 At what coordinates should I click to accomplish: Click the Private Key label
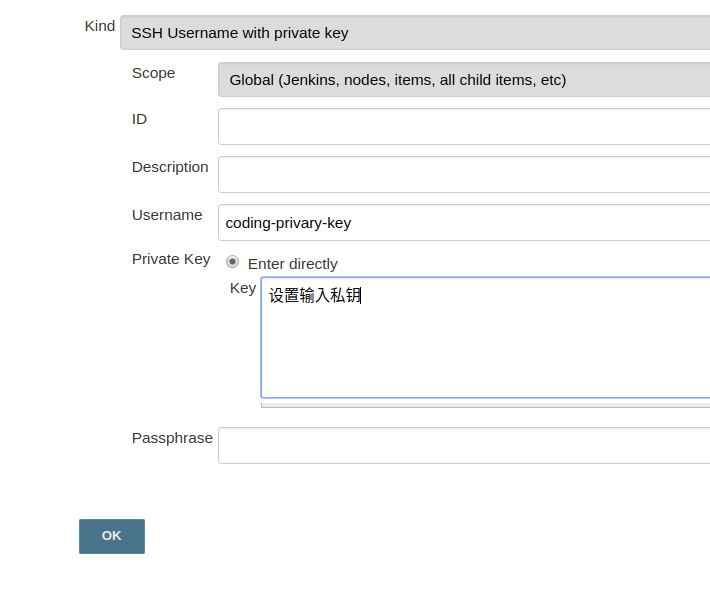(x=171, y=259)
